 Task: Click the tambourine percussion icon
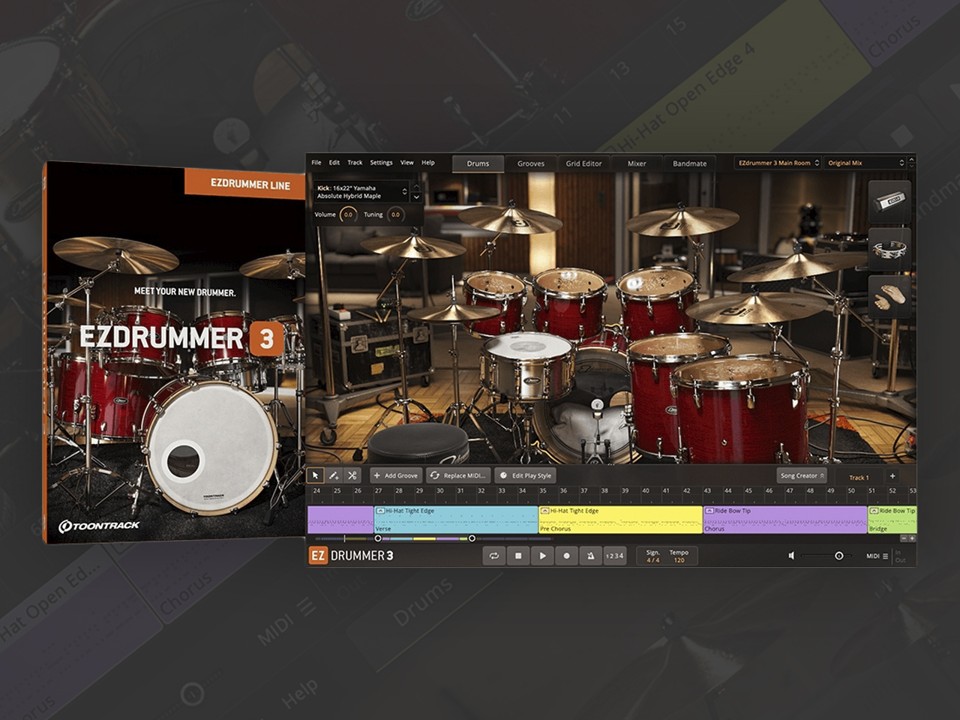click(890, 249)
